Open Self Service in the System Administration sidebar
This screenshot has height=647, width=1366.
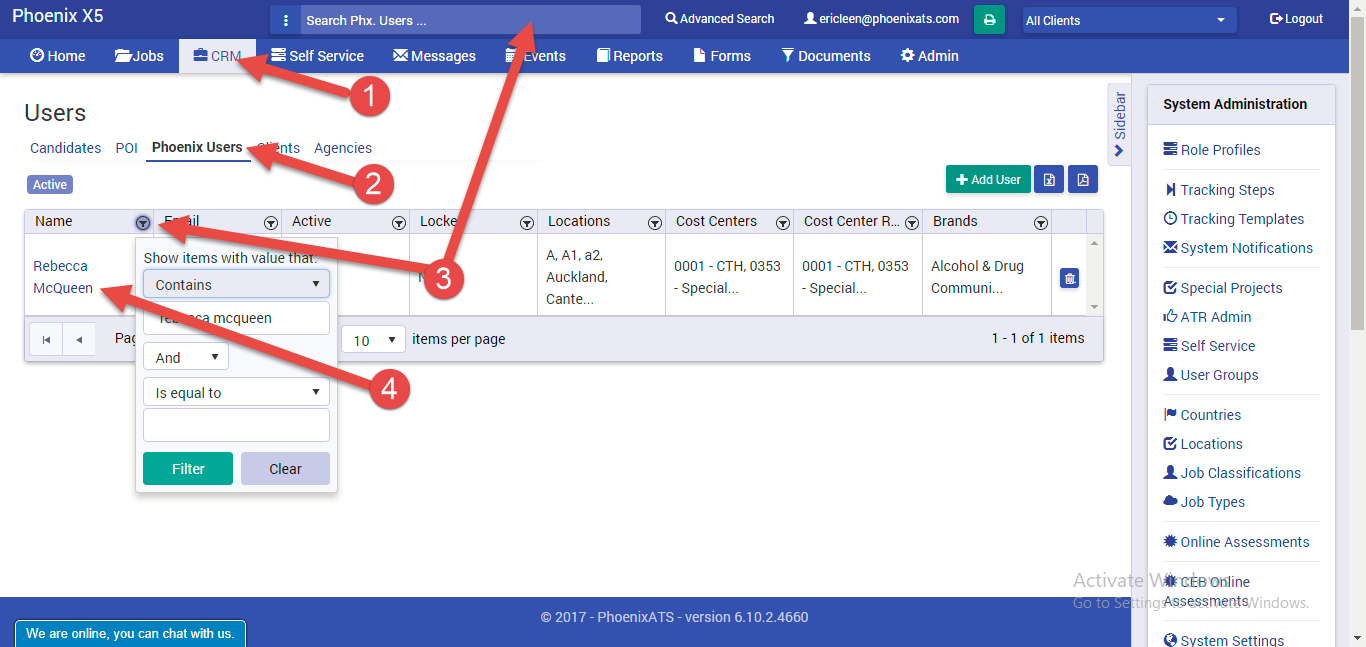(1210, 346)
